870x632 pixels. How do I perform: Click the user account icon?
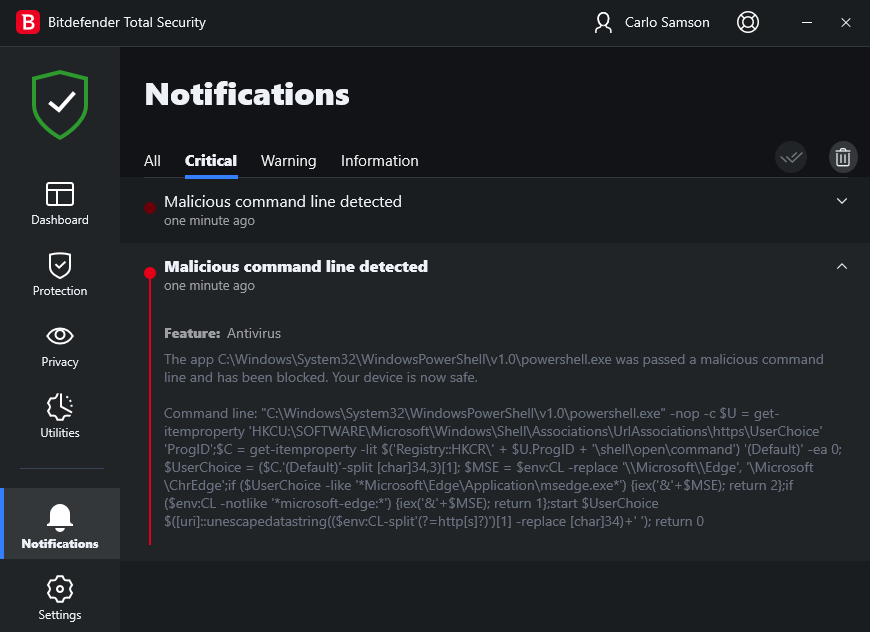pyautogui.click(x=603, y=22)
